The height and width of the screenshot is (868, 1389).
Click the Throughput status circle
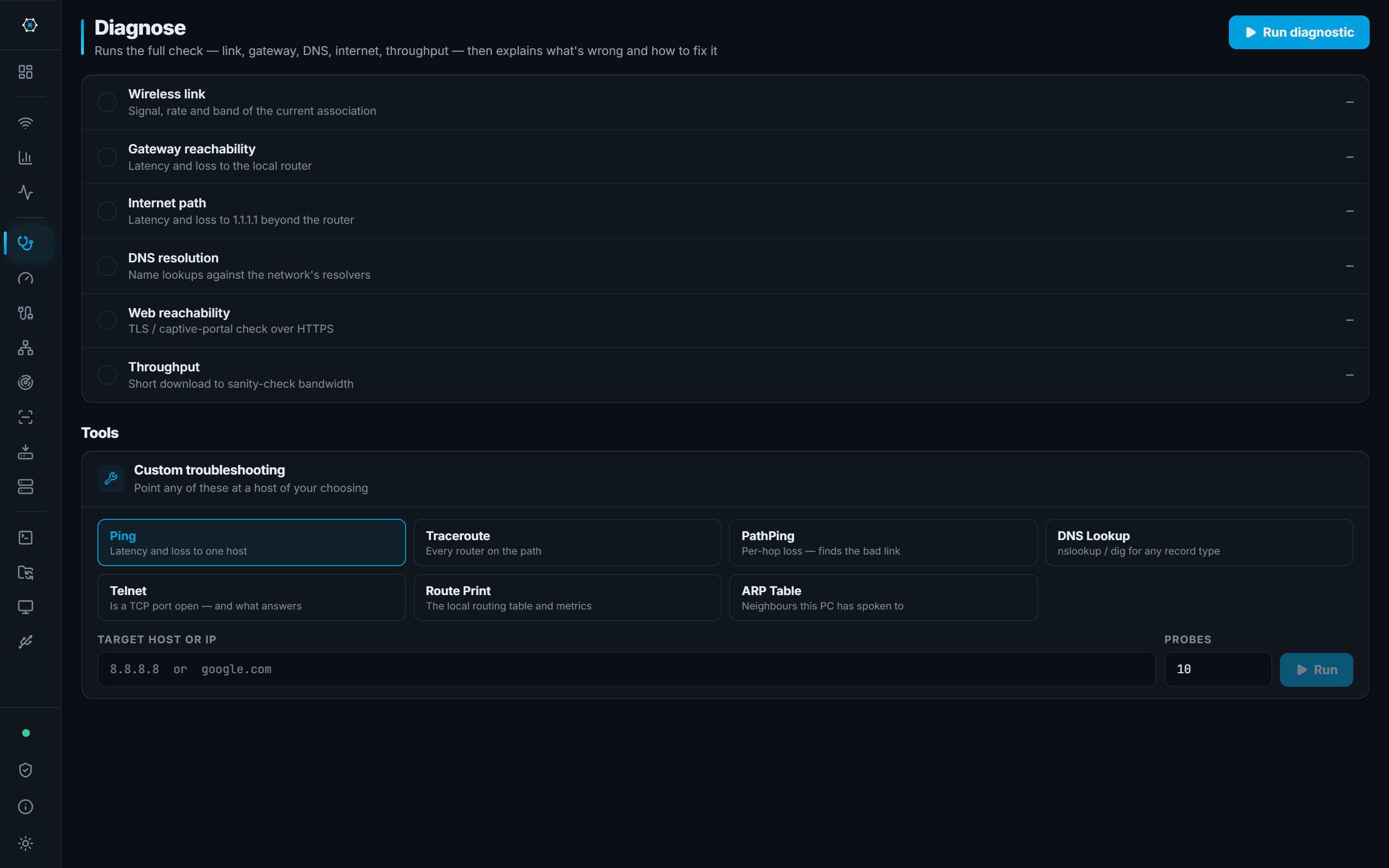[107, 376]
